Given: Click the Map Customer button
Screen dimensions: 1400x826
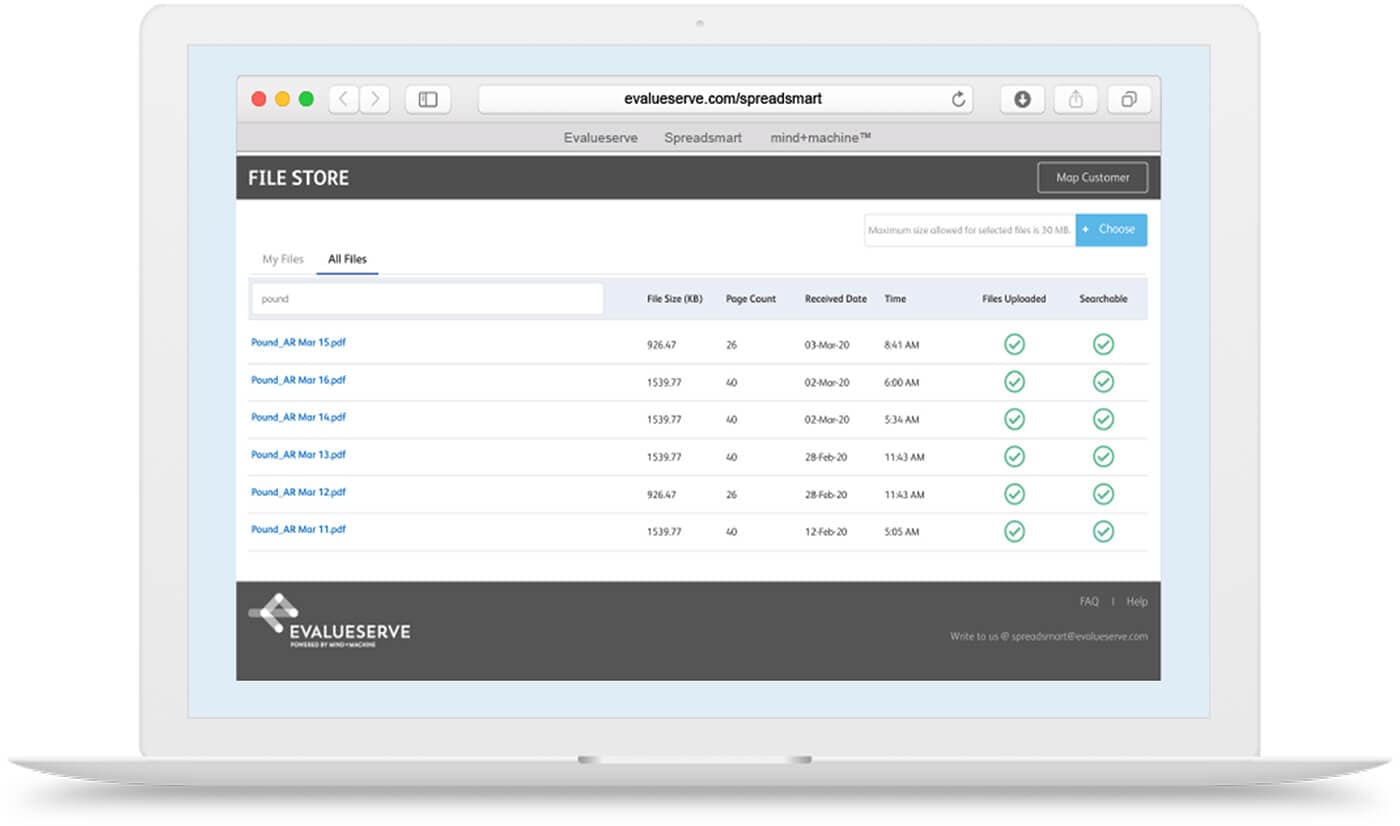Looking at the screenshot, I should tap(1092, 177).
